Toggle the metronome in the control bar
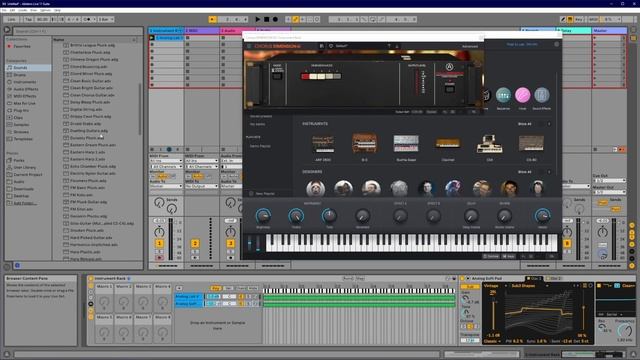 coord(87,19)
